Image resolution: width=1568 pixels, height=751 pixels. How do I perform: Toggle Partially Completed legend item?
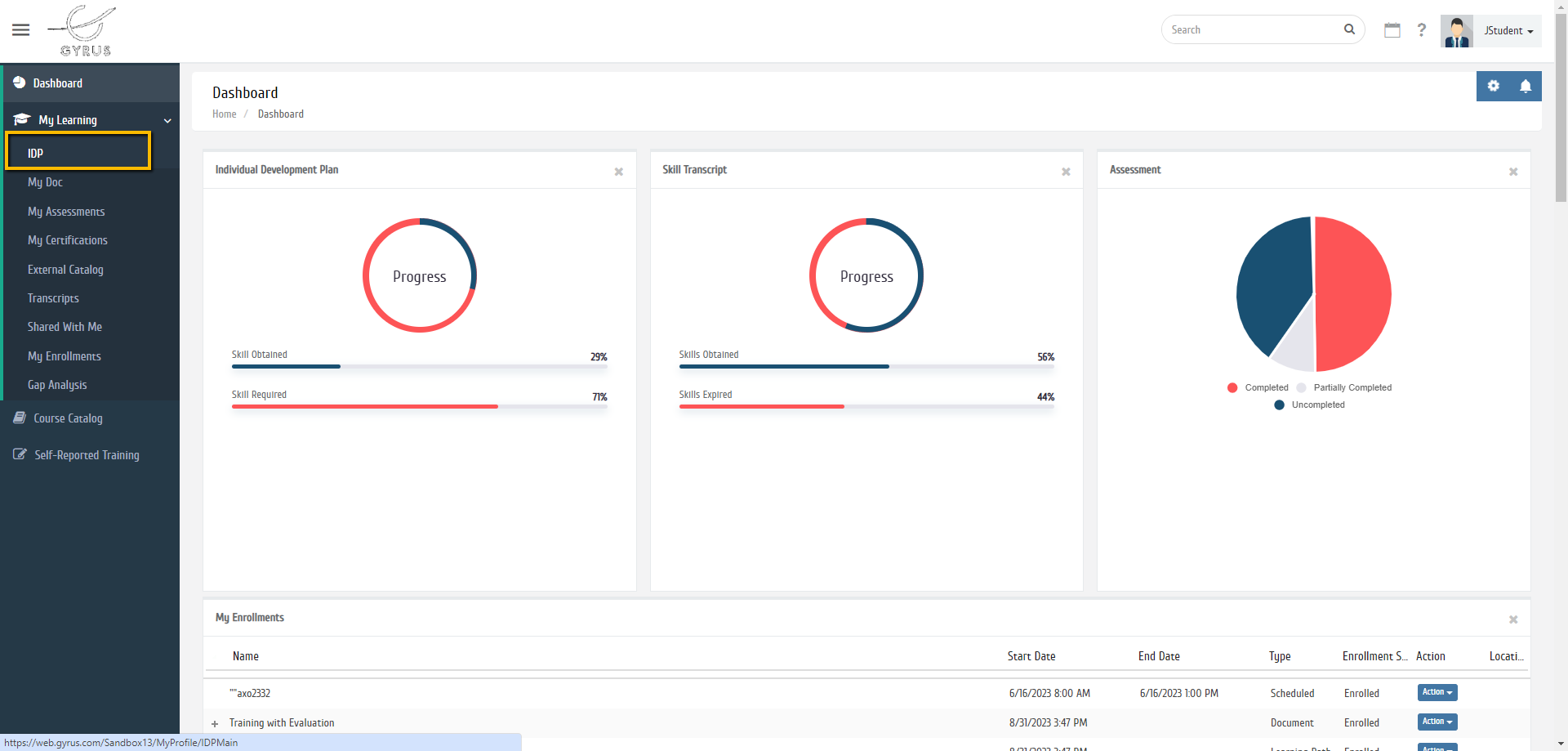1345,387
